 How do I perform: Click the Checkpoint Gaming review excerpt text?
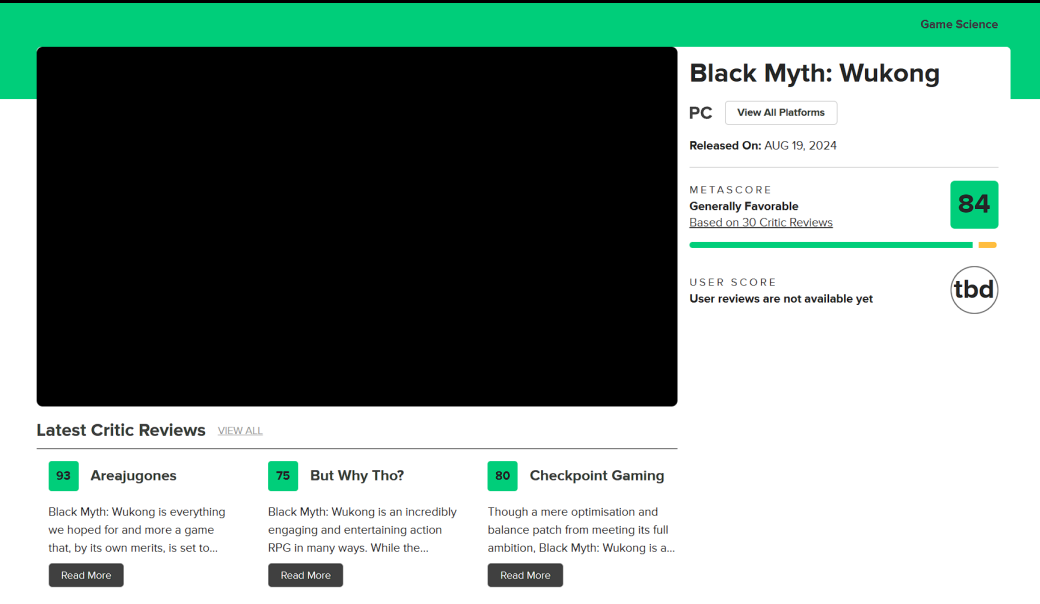pos(581,530)
